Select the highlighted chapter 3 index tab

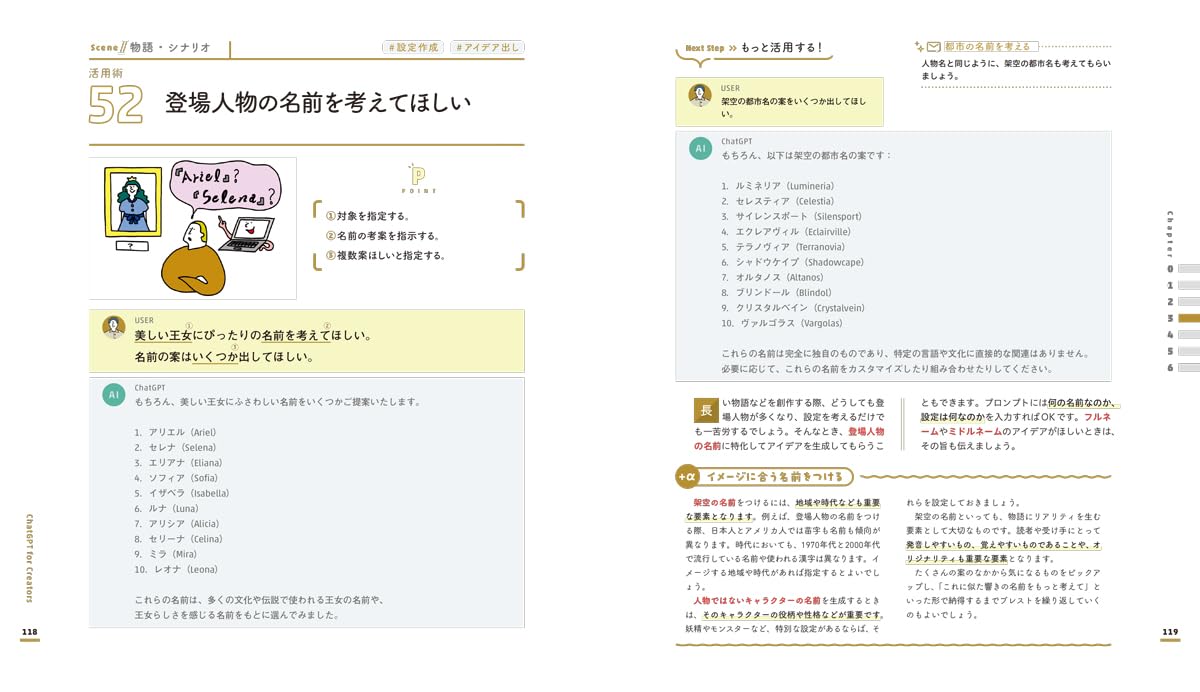(1189, 318)
